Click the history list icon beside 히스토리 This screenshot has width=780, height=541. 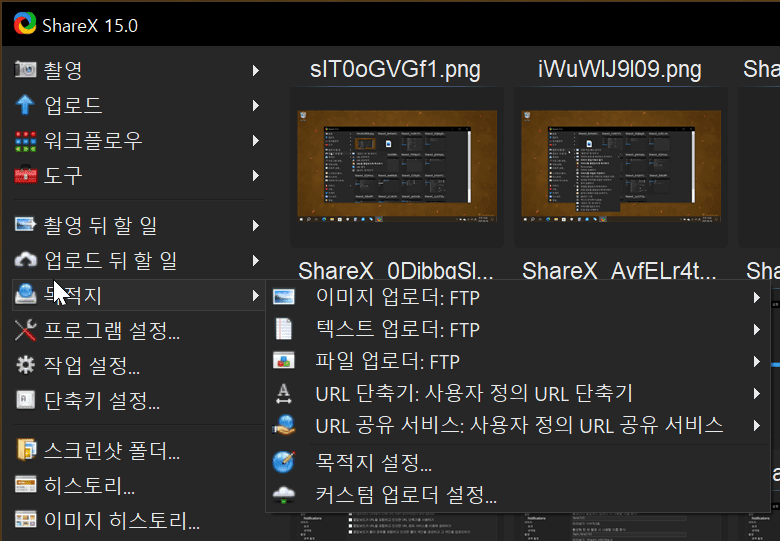pyautogui.click(x=25, y=485)
